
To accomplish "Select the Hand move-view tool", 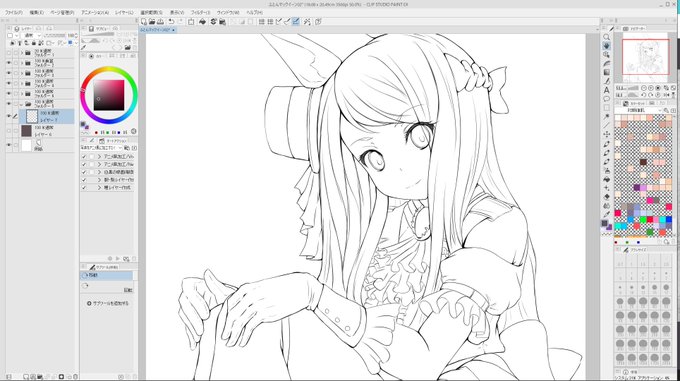I will click(x=607, y=46).
